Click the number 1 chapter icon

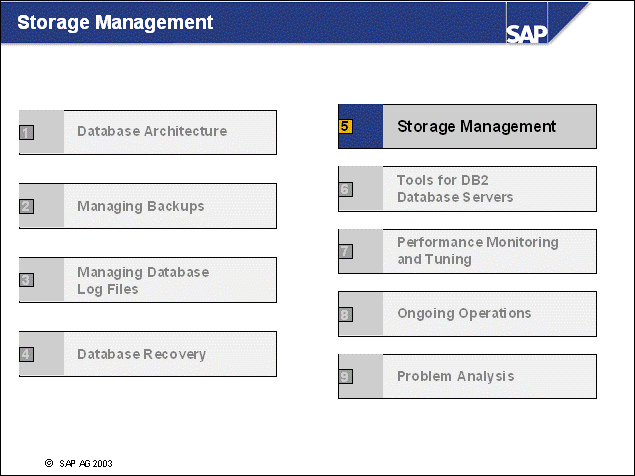click(27, 132)
